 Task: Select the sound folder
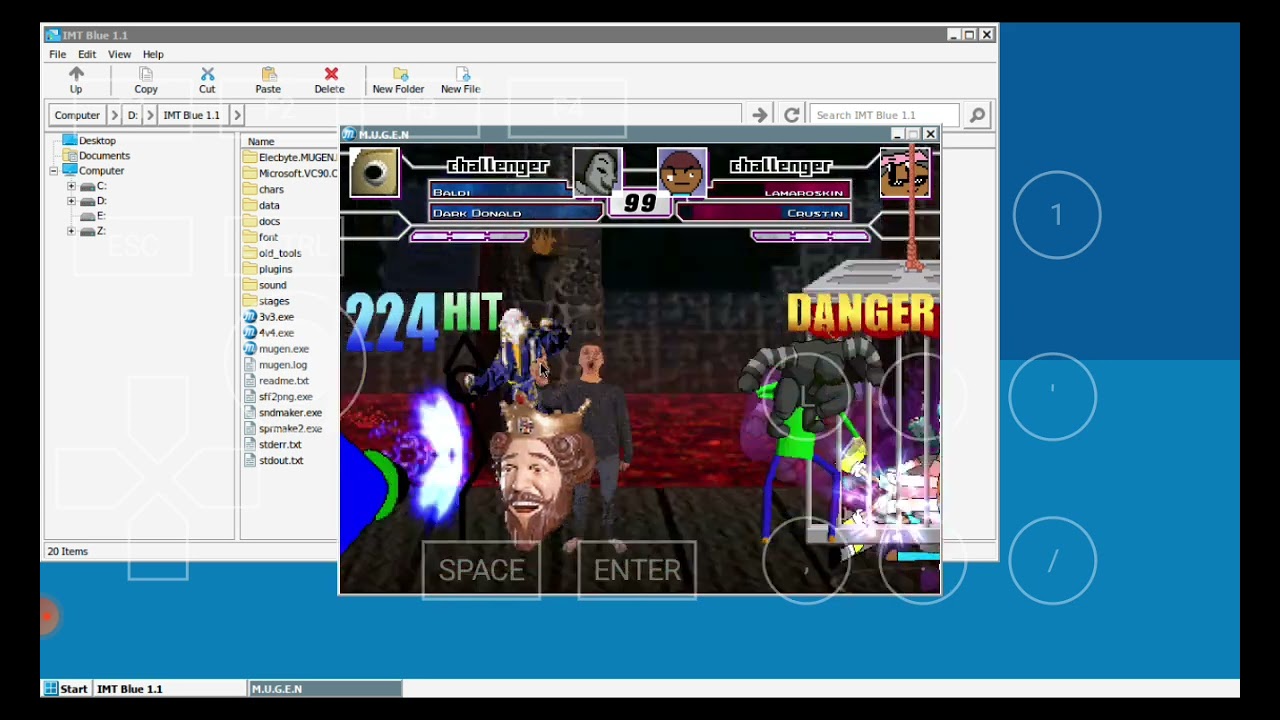[x=265, y=285]
